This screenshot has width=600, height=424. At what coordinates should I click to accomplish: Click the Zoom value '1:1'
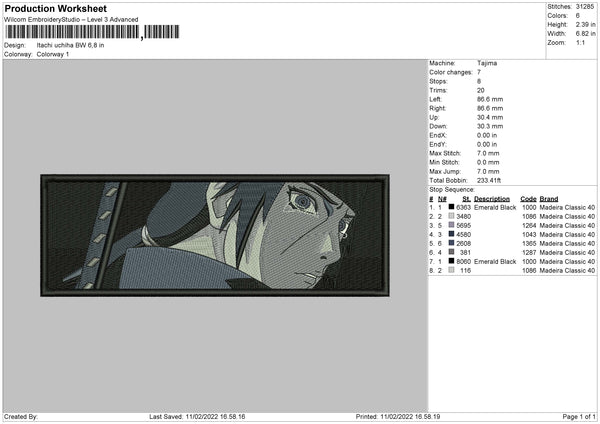pyautogui.click(x=580, y=42)
